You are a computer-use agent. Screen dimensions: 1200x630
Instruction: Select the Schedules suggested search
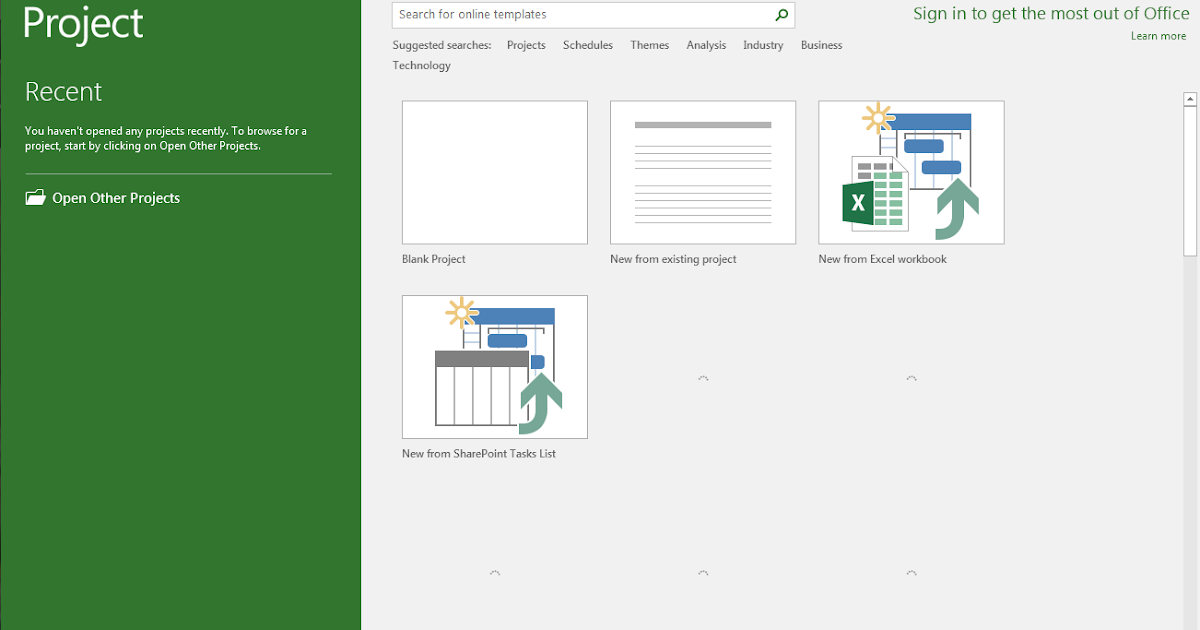click(x=588, y=45)
